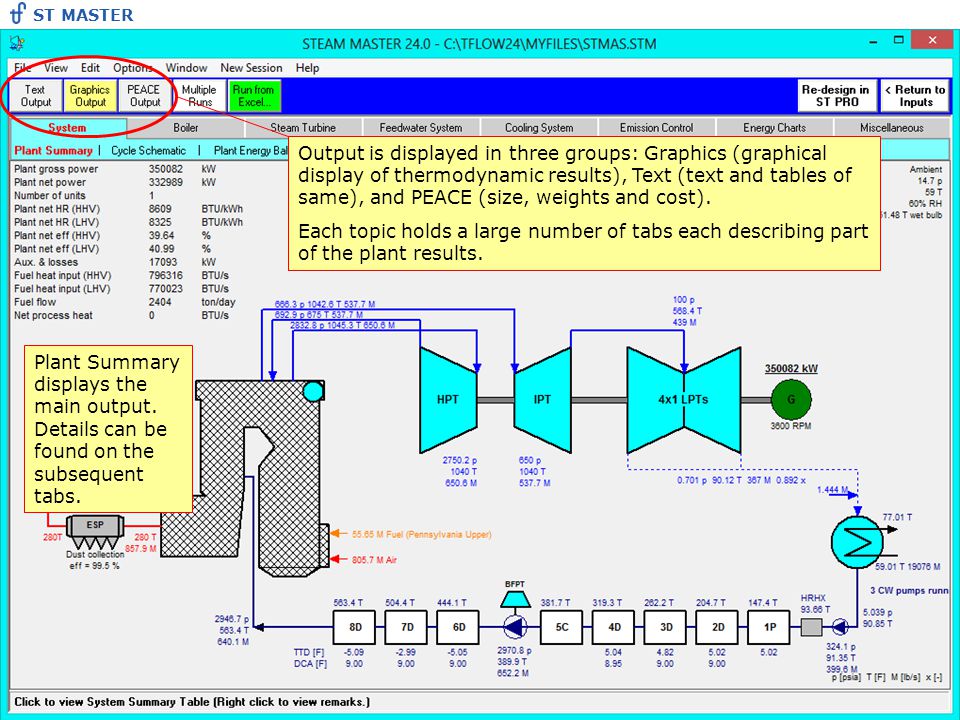This screenshot has height=720, width=960.
Task: Maximize the Steam Master window
Action: [899, 40]
